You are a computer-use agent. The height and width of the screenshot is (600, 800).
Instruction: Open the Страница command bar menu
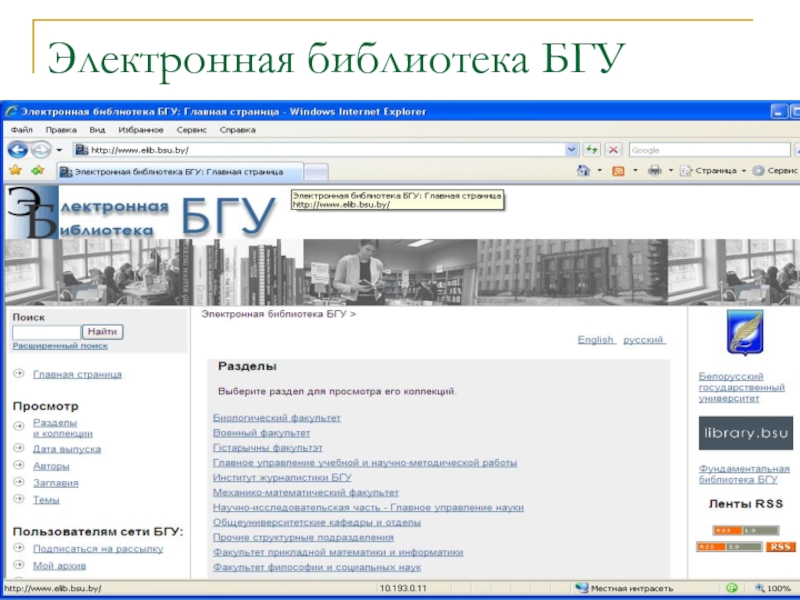tap(713, 170)
